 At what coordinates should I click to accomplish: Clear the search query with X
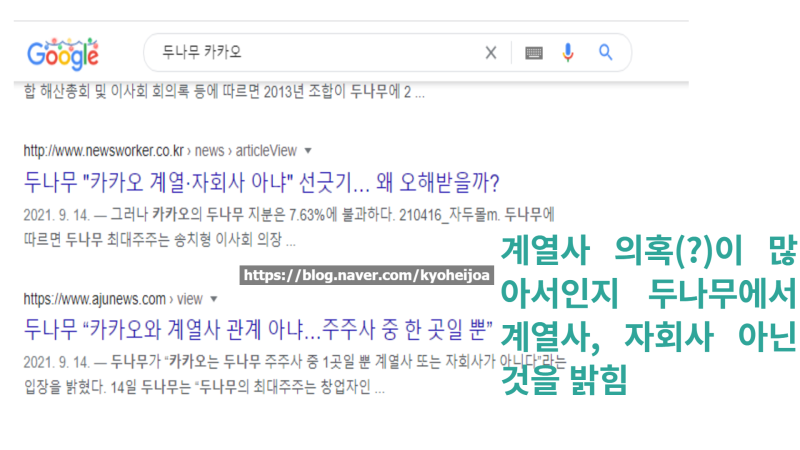(491, 53)
